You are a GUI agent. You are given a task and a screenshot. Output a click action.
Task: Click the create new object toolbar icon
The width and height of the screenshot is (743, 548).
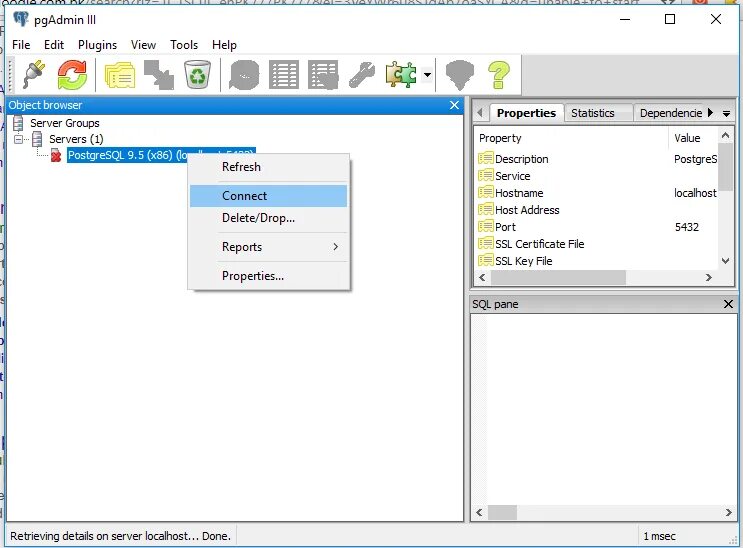[159, 74]
